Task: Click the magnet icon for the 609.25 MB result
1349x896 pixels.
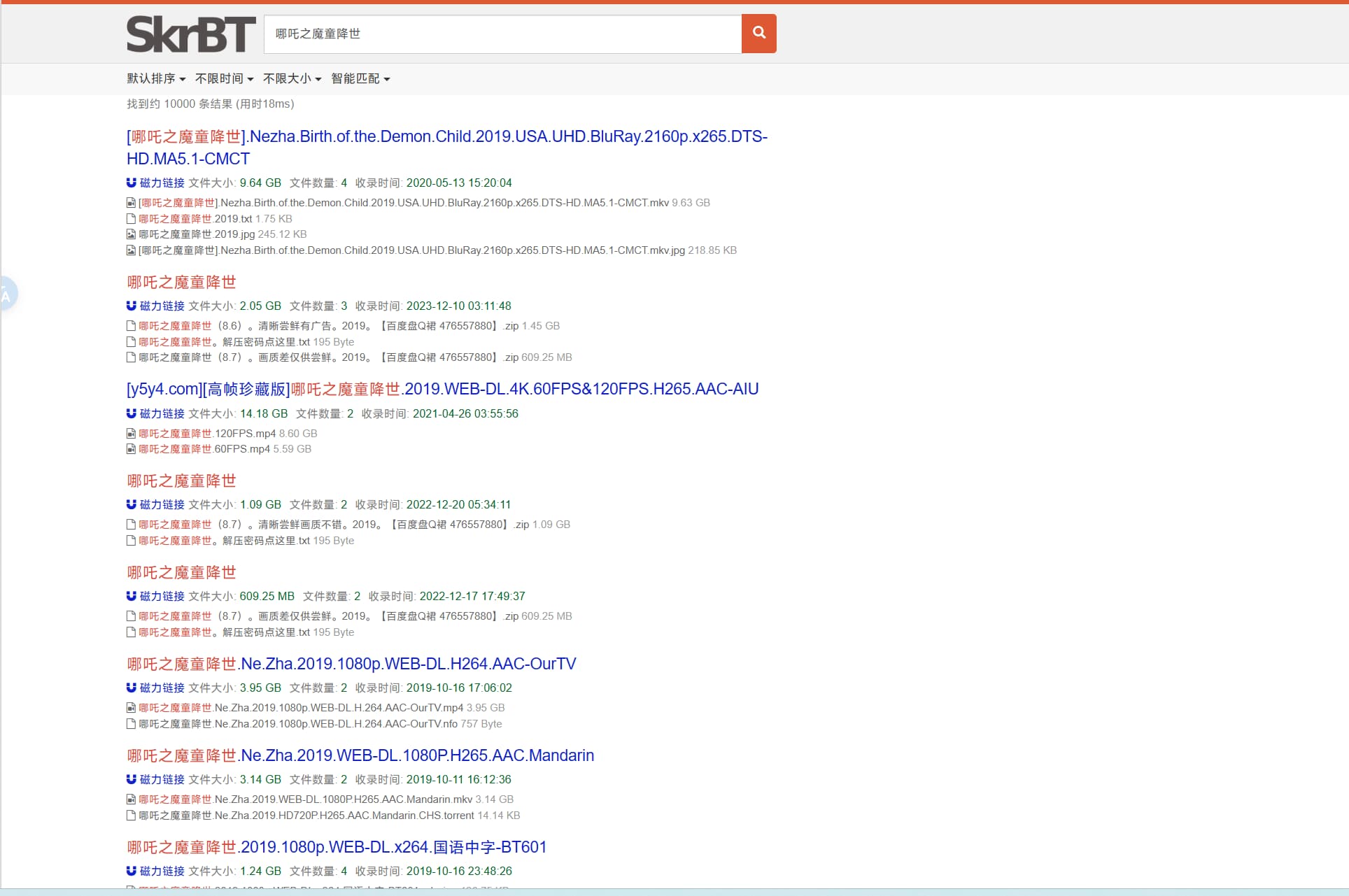Action: coord(131,596)
